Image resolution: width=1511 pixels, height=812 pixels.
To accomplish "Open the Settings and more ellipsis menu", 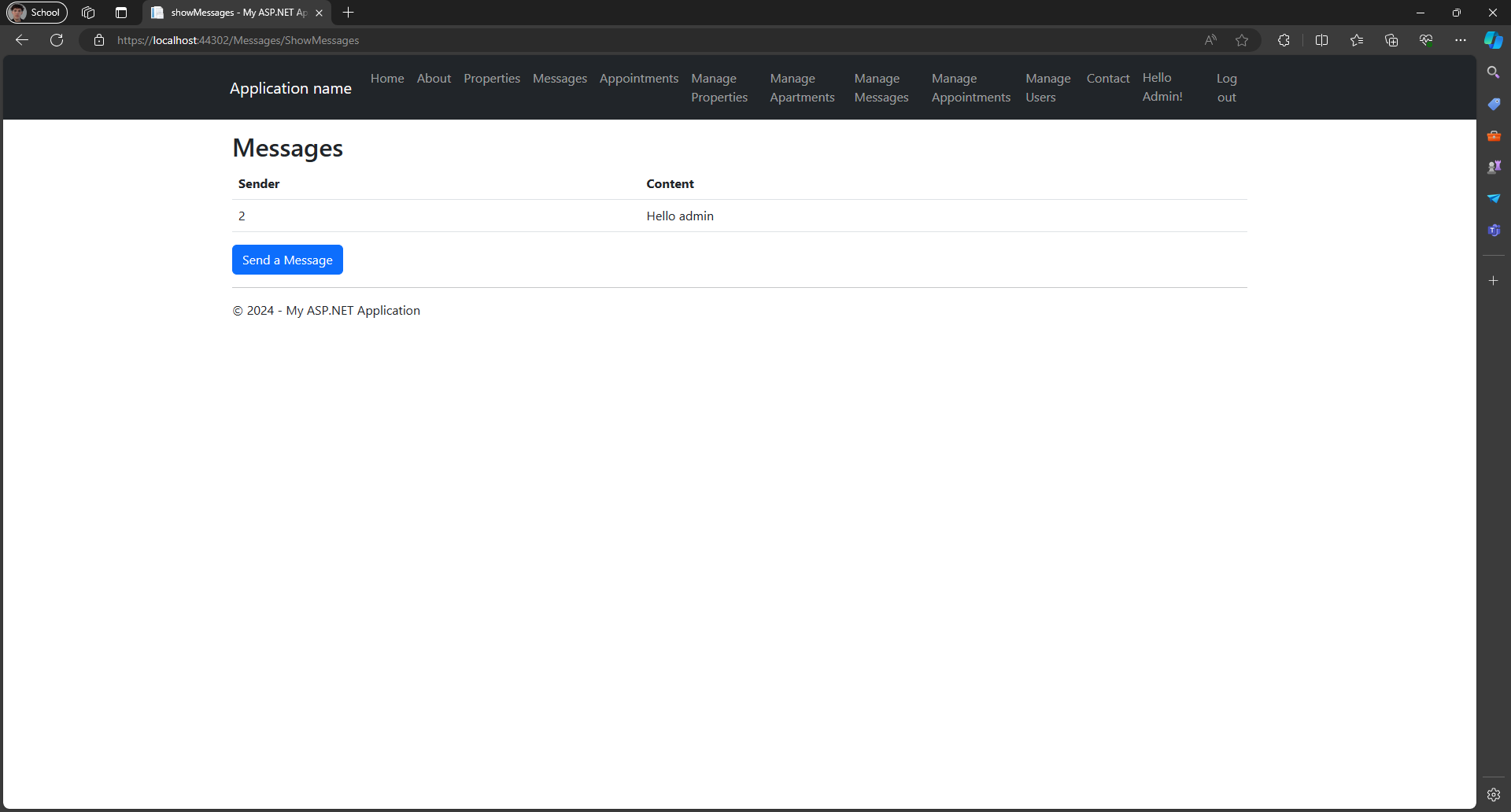I will (1461, 40).
